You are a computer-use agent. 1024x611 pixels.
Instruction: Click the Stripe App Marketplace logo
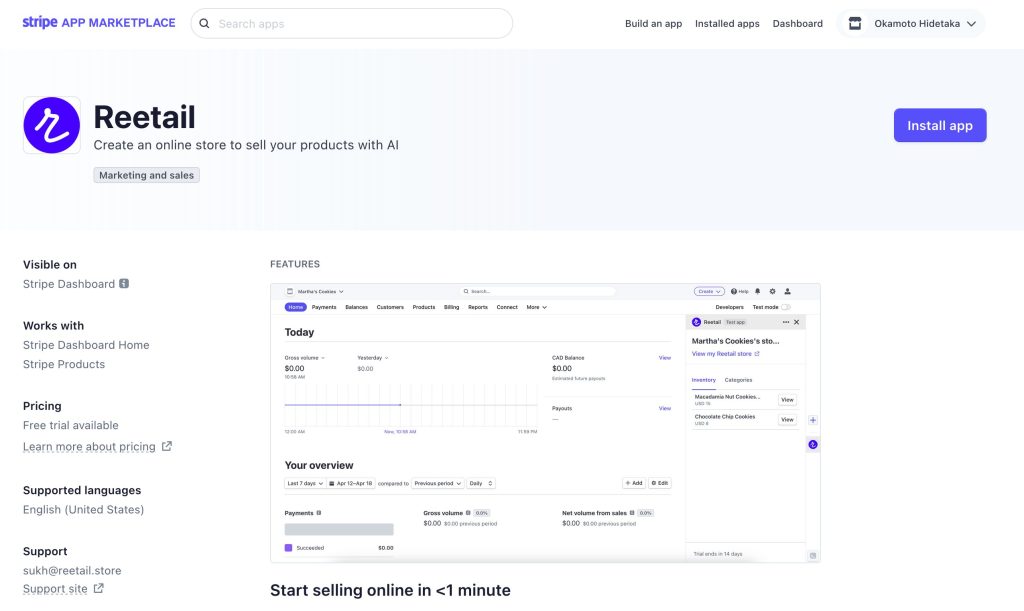coord(99,23)
